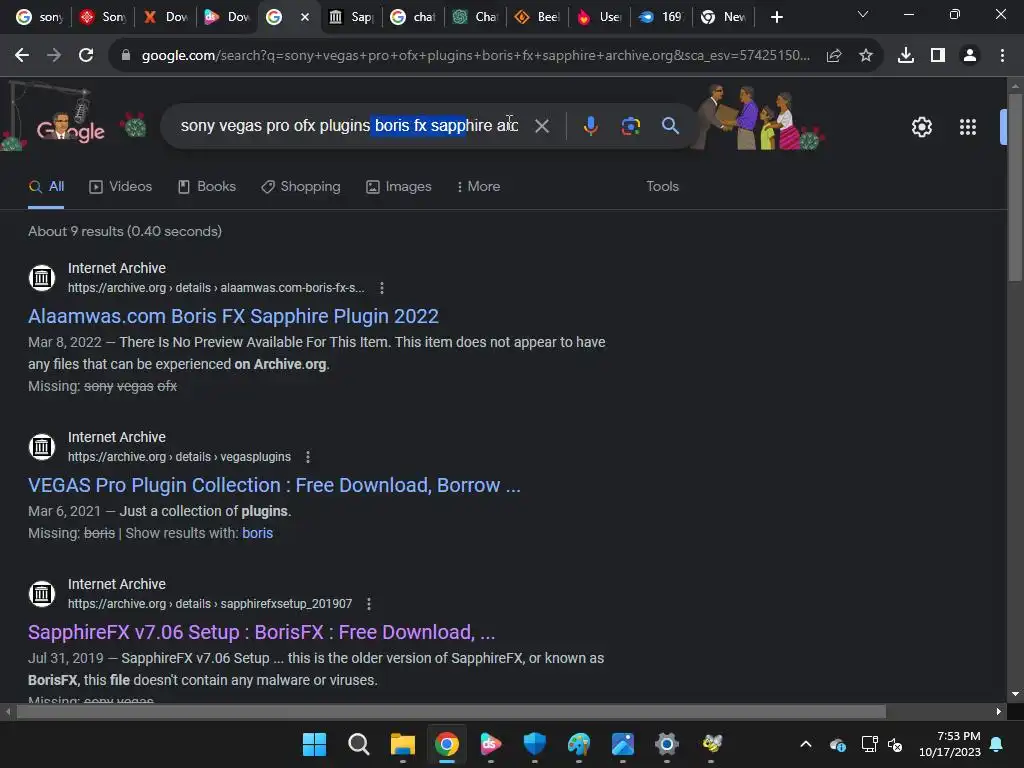The image size is (1024, 768).
Task: Switch to the ChatGPT 'Cha' tab
Action: coord(475,17)
